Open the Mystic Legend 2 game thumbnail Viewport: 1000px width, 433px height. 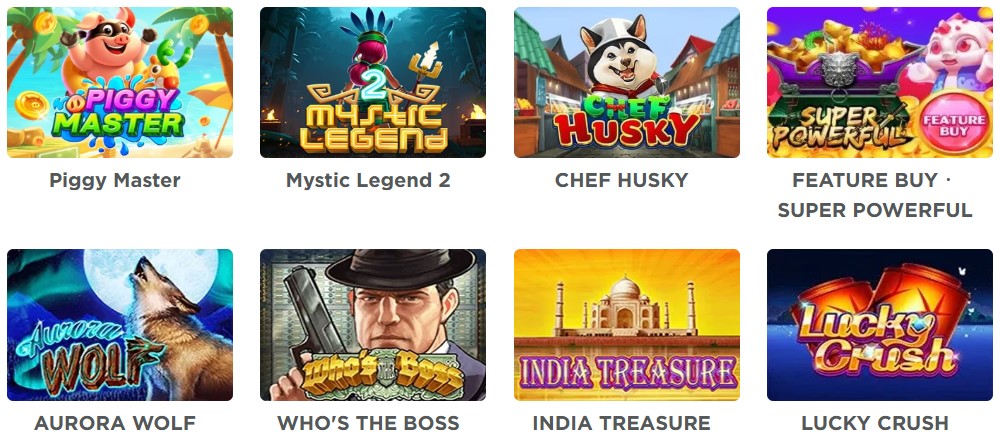(x=373, y=82)
